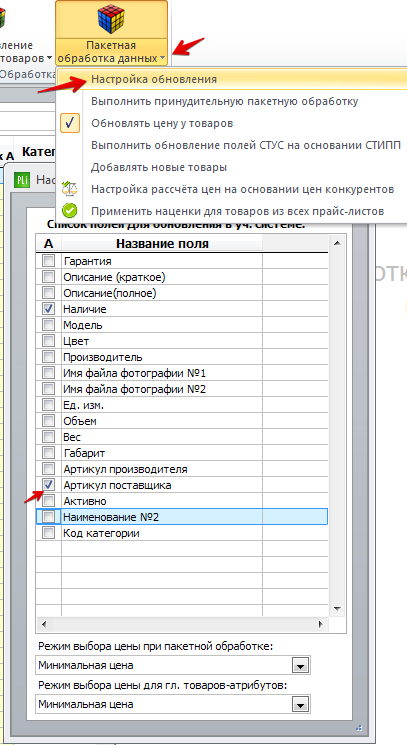Screen dimensions: 407x745
Task: Select the Гарантия row text
Action: click(87, 261)
